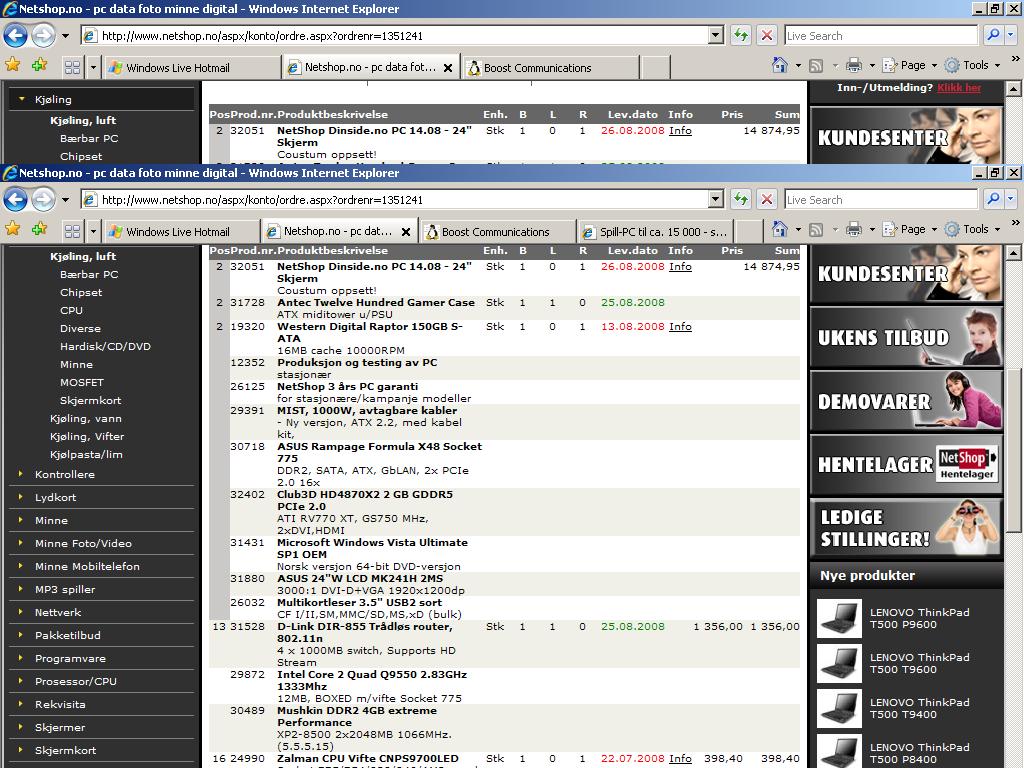The image size is (1024, 768).
Task: Close the Netshop.no tab in rear window
Action: pyautogui.click(x=447, y=68)
